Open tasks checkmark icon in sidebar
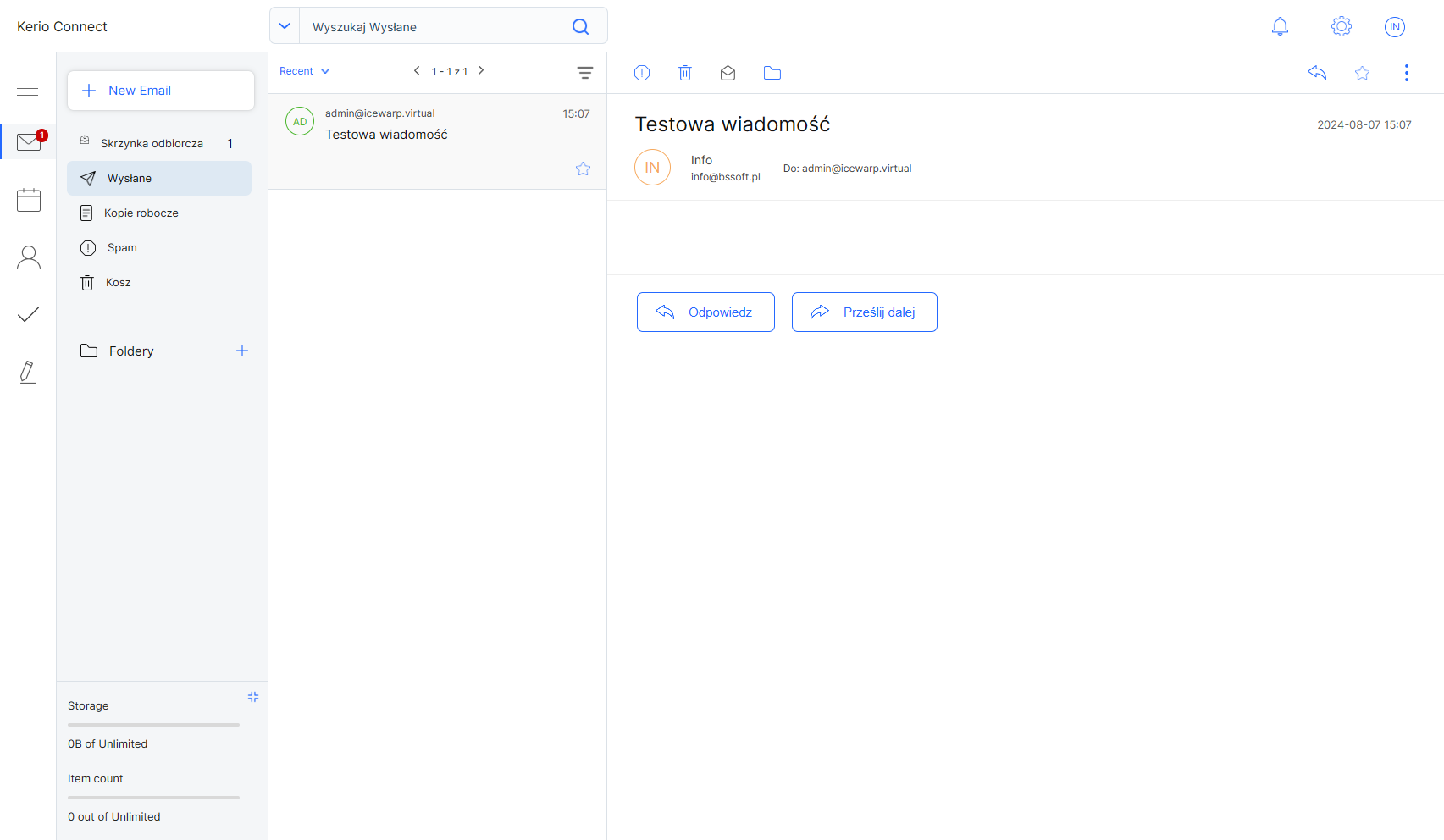This screenshot has width=1444, height=840. pyautogui.click(x=29, y=315)
